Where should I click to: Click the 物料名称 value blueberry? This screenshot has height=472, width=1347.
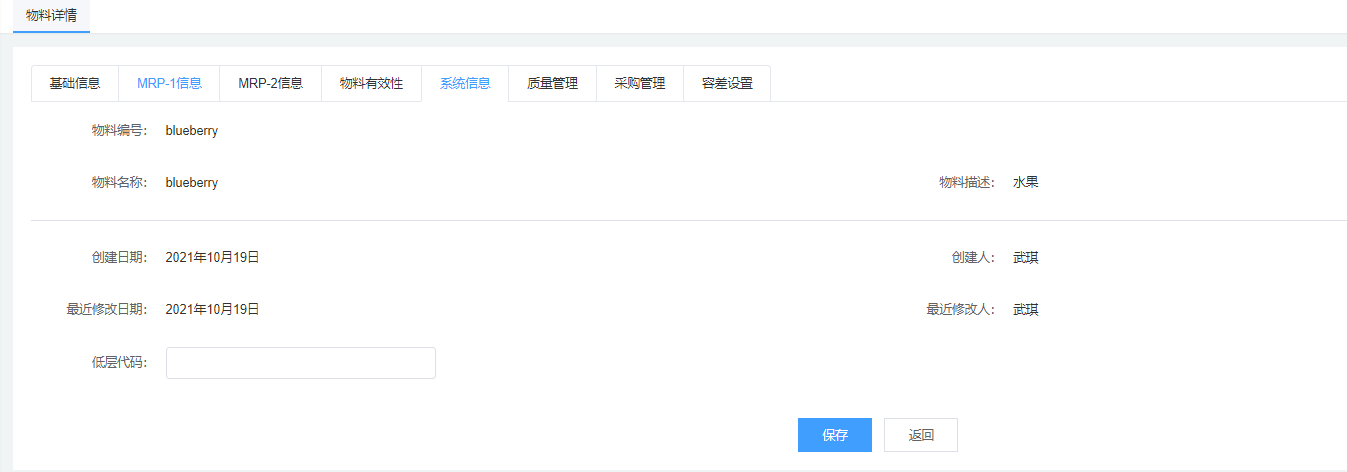point(192,183)
